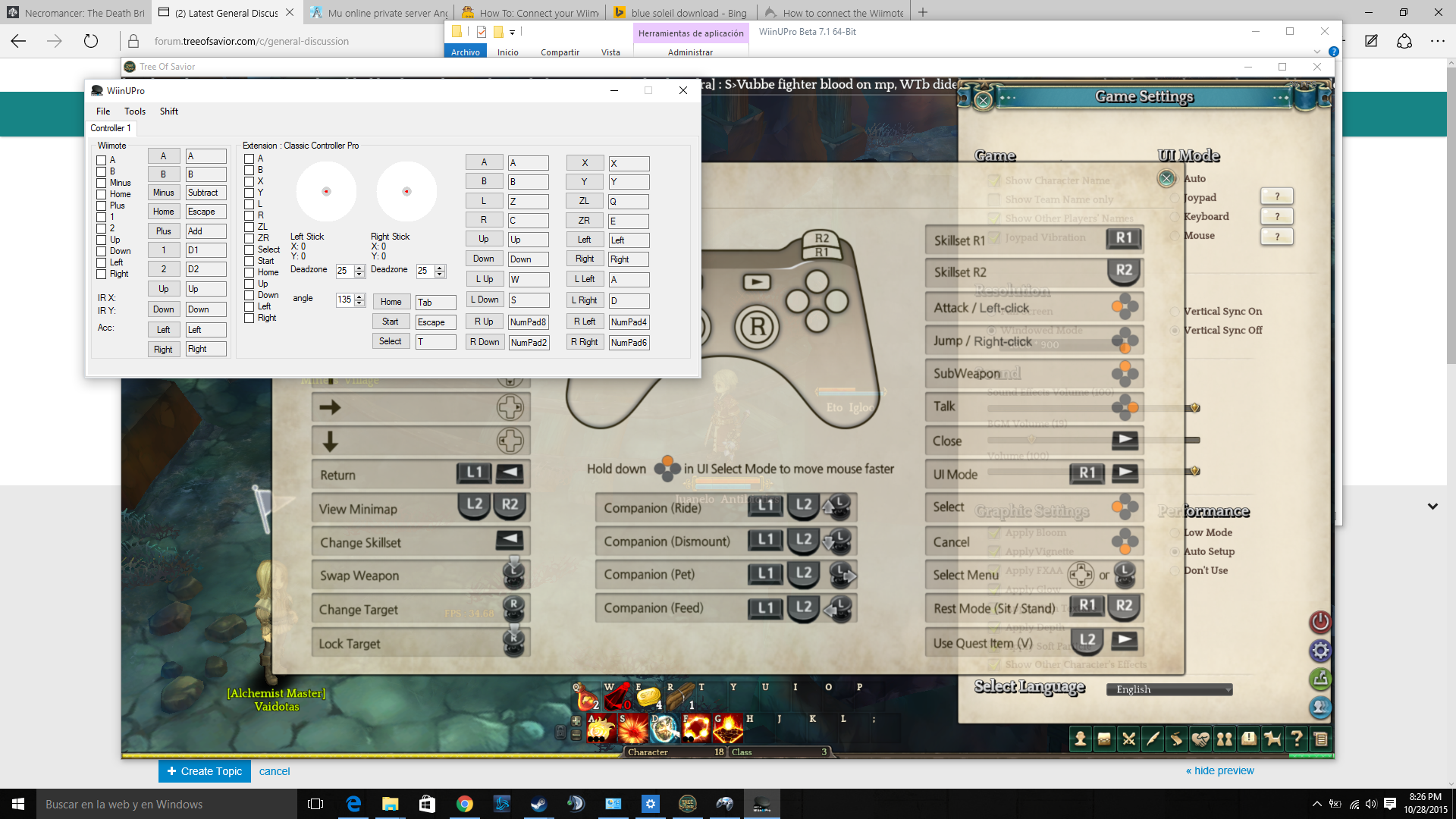Select the Joypad UI mode radio
This screenshot has height=819, width=1456.
pyautogui.click(x=1175, y=198)
